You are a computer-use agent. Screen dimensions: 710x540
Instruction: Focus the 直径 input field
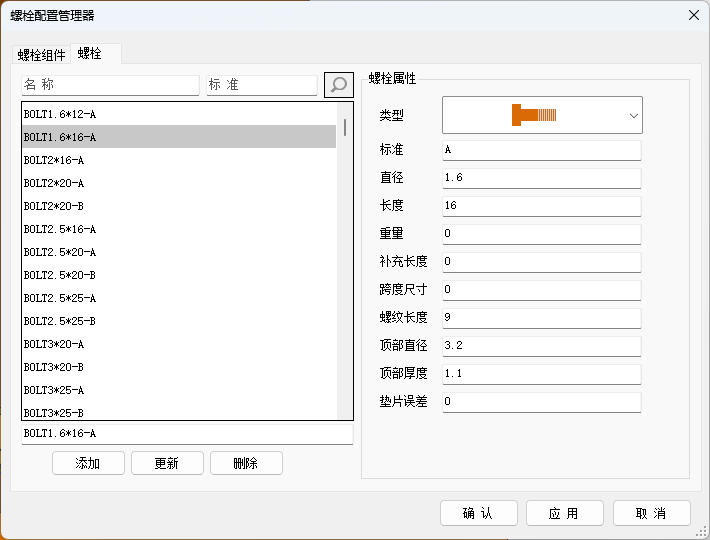(x=542, y=178)
